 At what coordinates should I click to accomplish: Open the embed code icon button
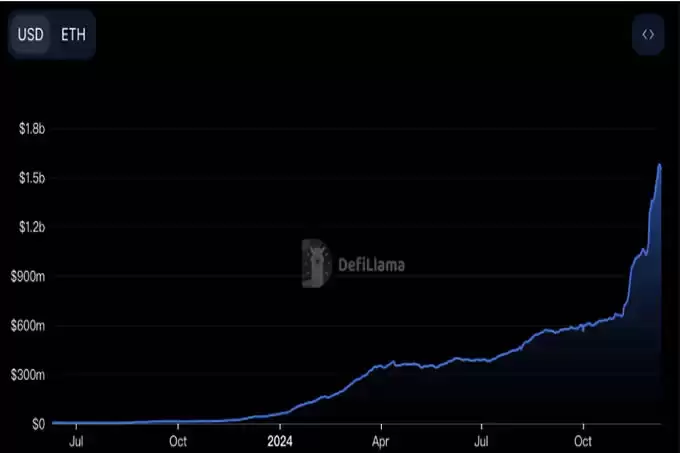pyautogui.click(x=648, y=34)
